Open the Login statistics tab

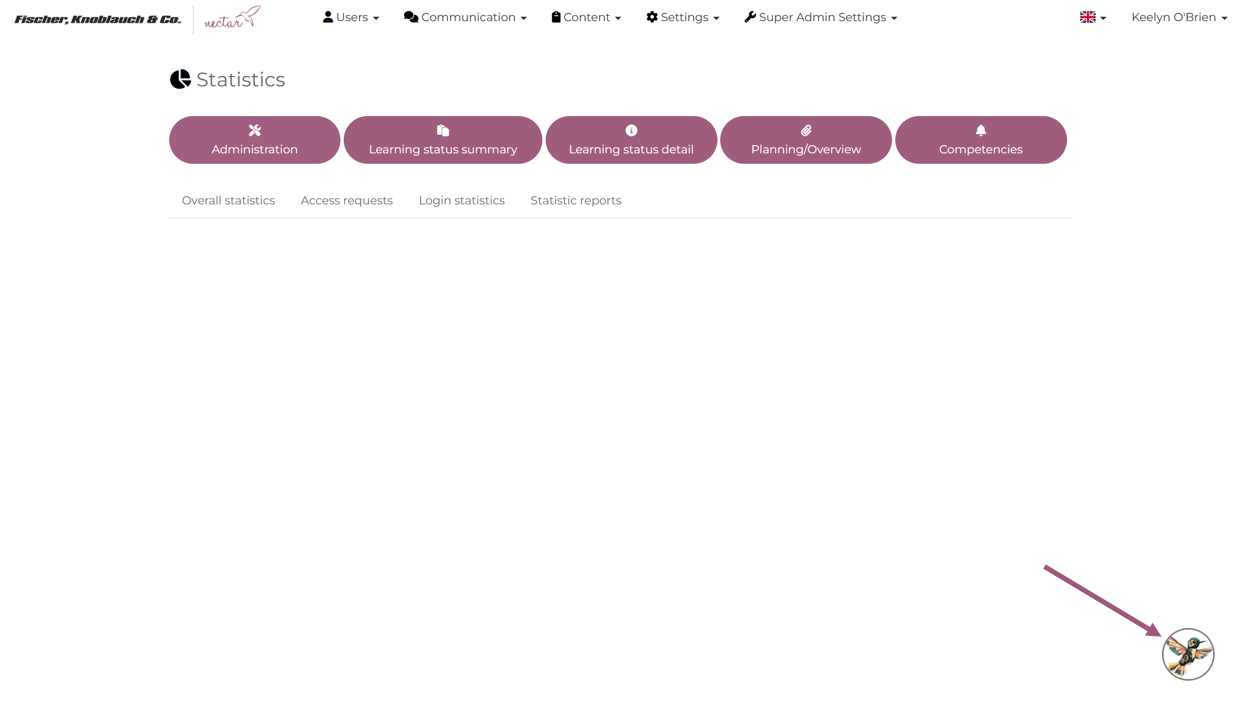(x=462, y=200)
